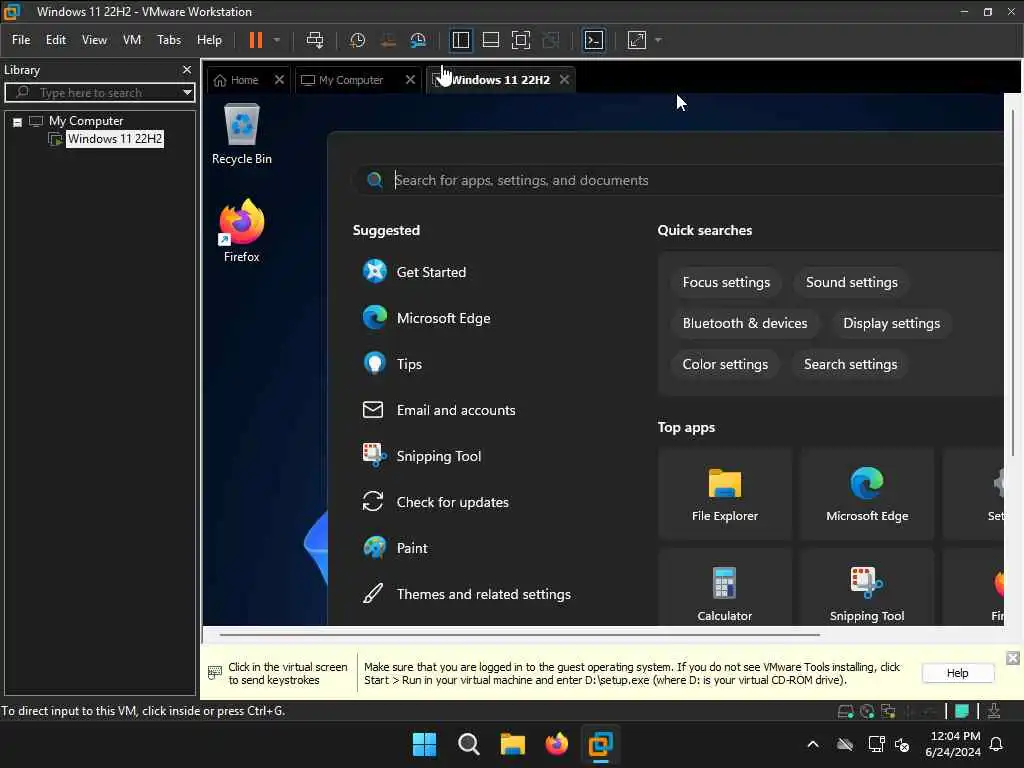Click the Display settings quick search
Viewport: 1024px width, 768px height.
pyautogui.click(x=891, y=323)
